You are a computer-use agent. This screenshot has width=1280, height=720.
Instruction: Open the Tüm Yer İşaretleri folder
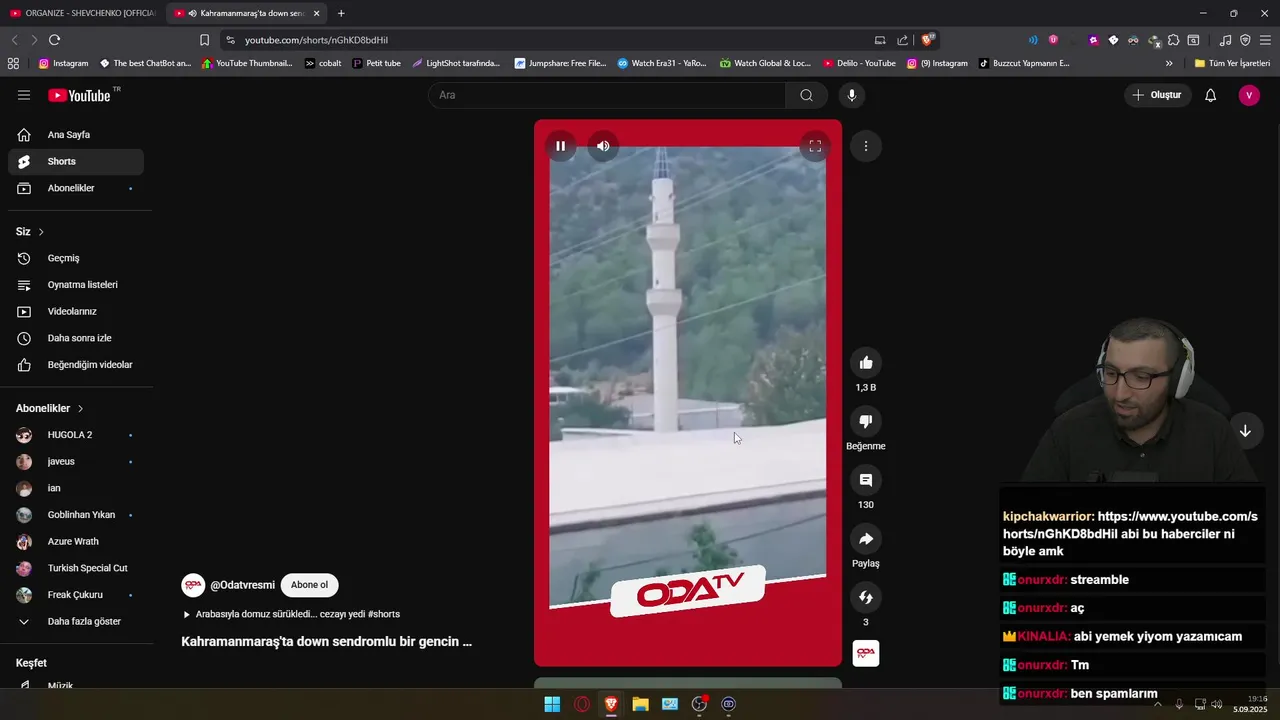(x=1232, y=63)
